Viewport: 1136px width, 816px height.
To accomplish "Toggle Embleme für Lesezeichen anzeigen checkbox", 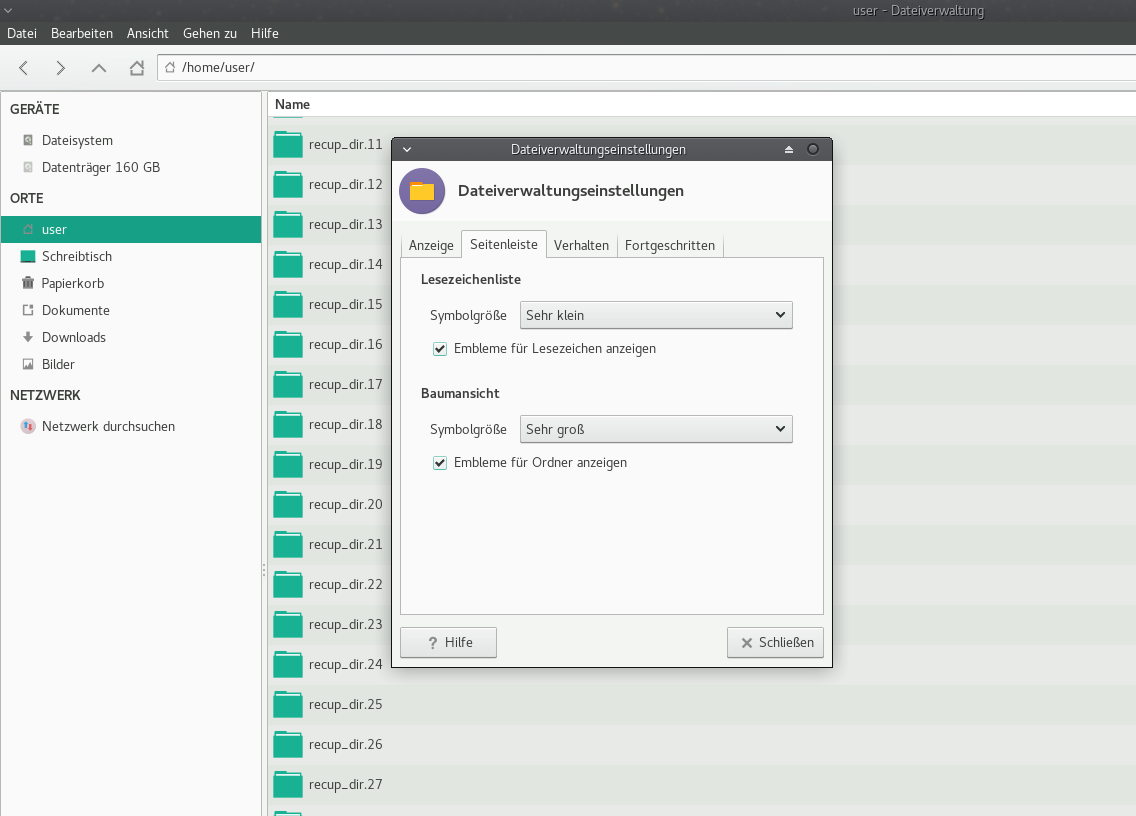I will (x=440, y=349).
